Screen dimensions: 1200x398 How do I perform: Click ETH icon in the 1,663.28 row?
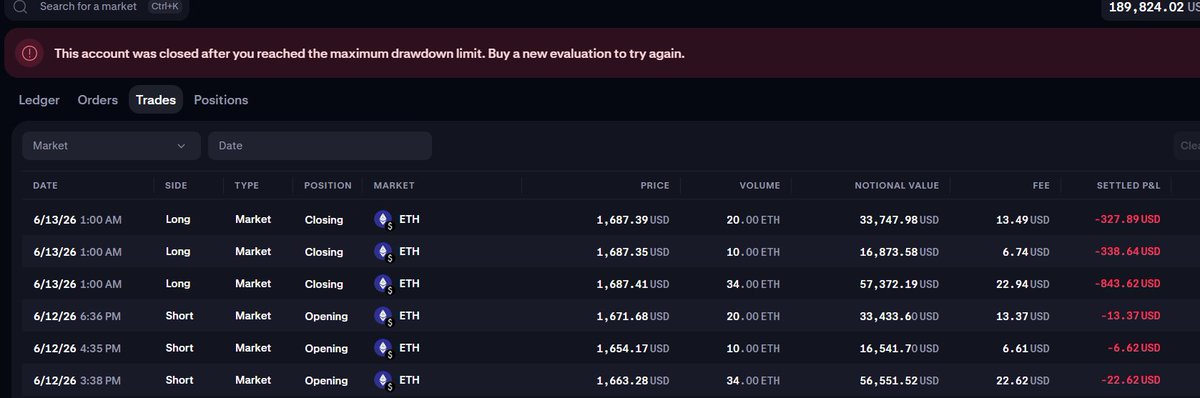383,380
